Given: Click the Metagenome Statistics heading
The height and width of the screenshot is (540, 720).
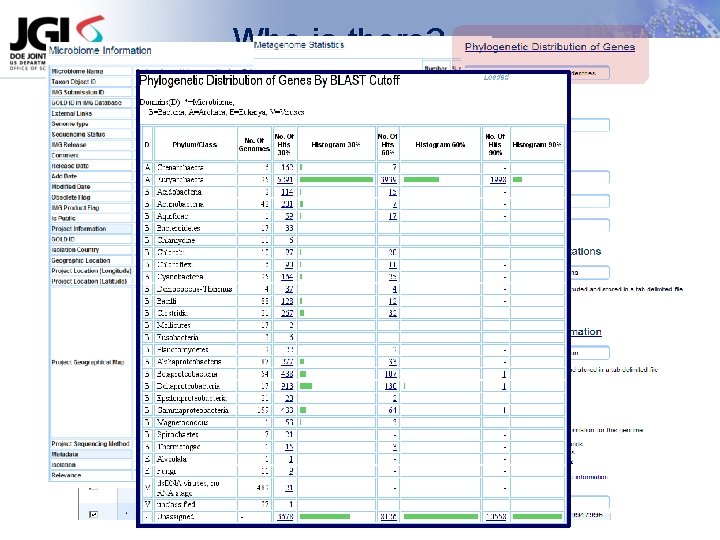Looking at the screenshot, I should (x=299, y=45).
